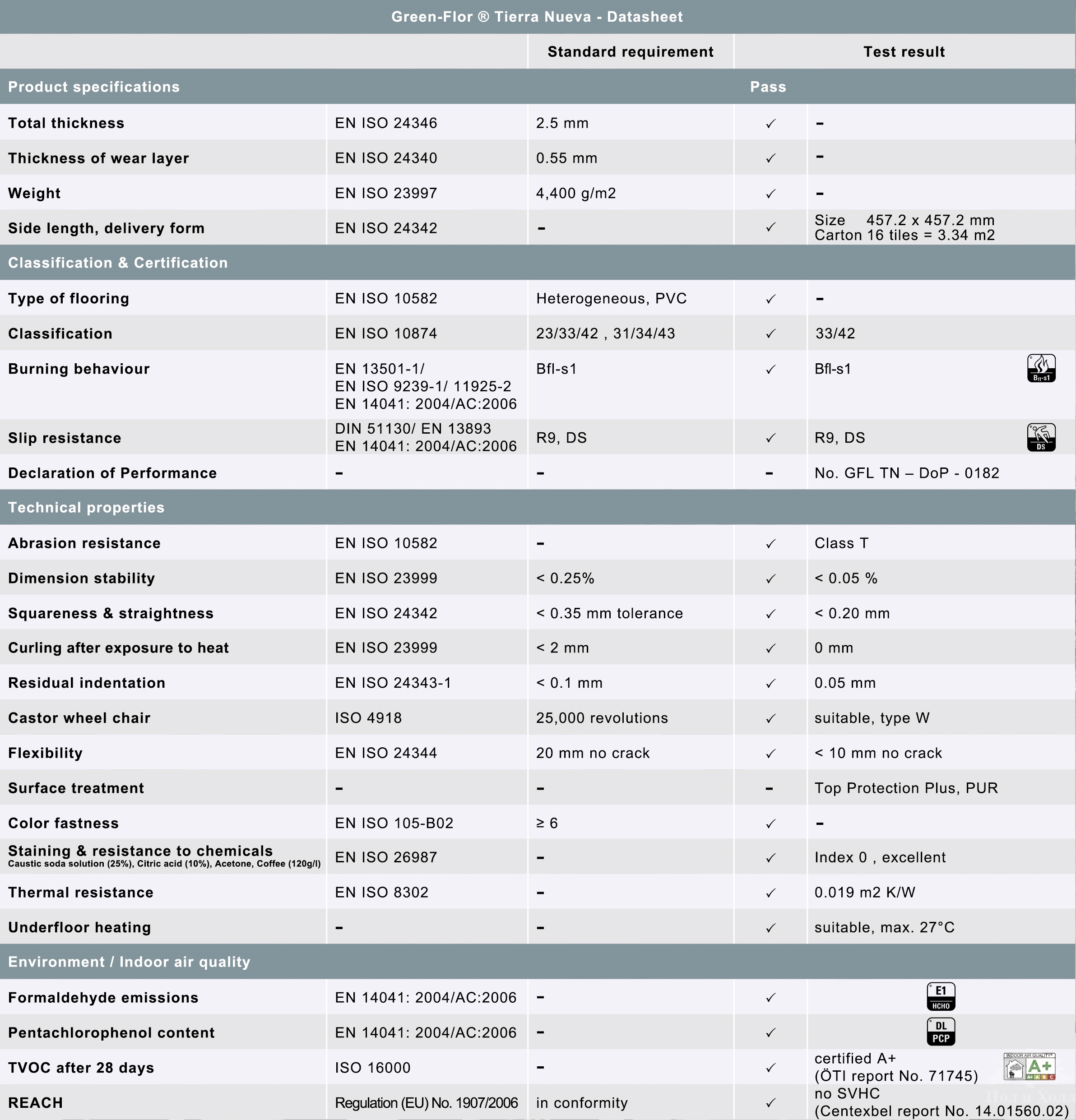Click the 0.019 m2 K/W thermal result
Viewport: 1076px width, 1120px height.
(865, 893)
